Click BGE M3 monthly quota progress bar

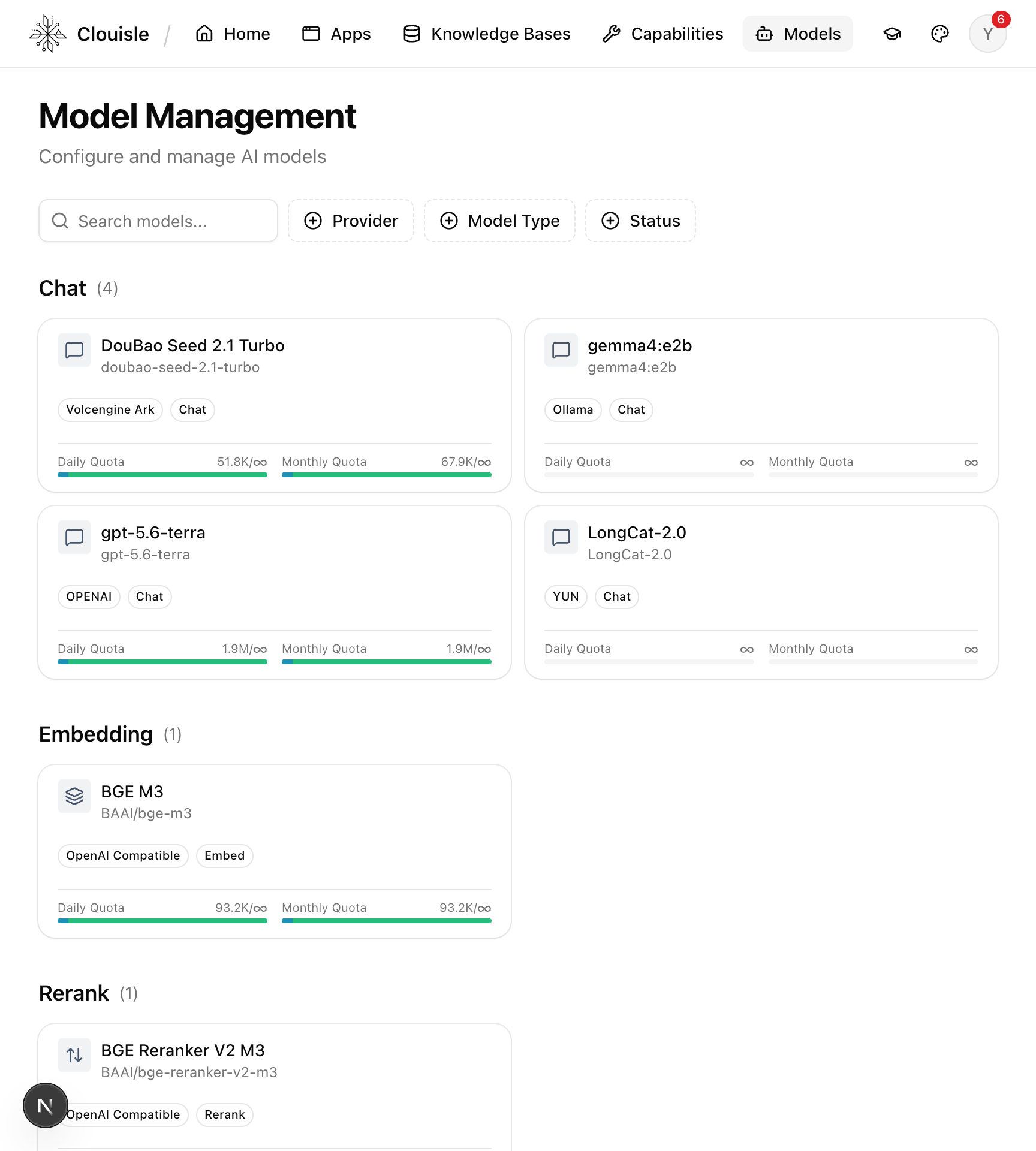pos(387,921)
